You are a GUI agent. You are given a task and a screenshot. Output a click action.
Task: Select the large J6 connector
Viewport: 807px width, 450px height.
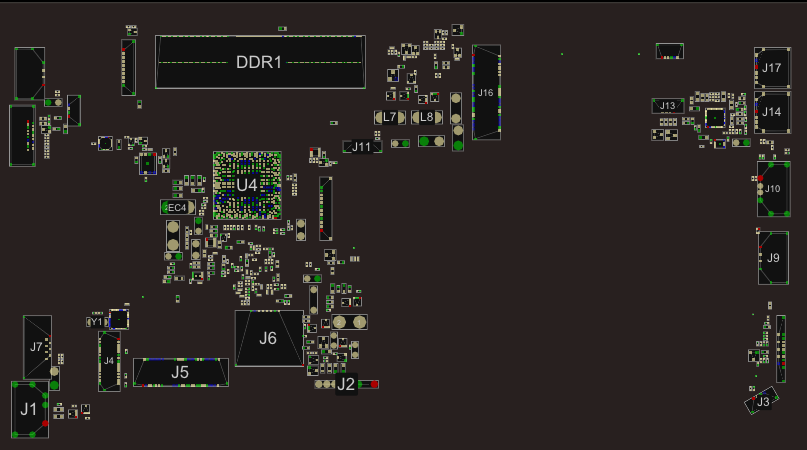[x=268, y=338]
